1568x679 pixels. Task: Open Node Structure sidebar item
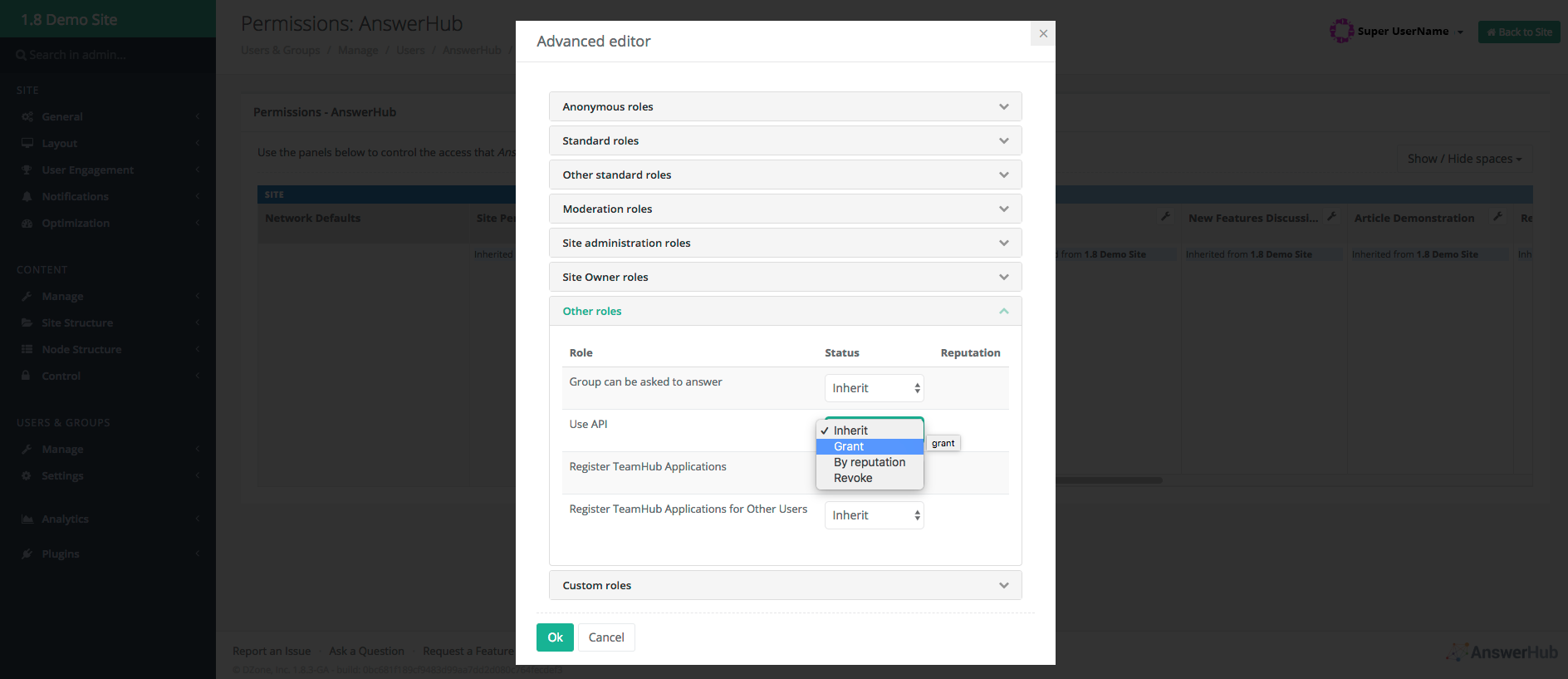108,349
